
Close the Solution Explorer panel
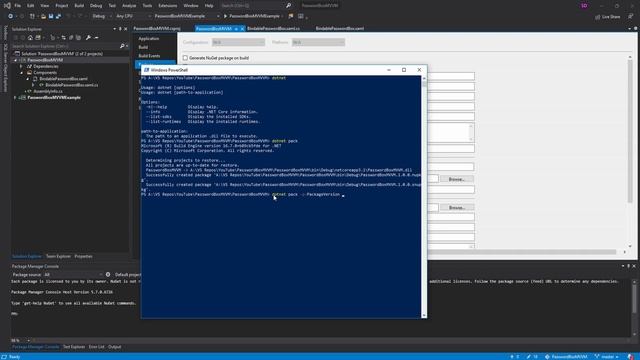pos(125,29)
